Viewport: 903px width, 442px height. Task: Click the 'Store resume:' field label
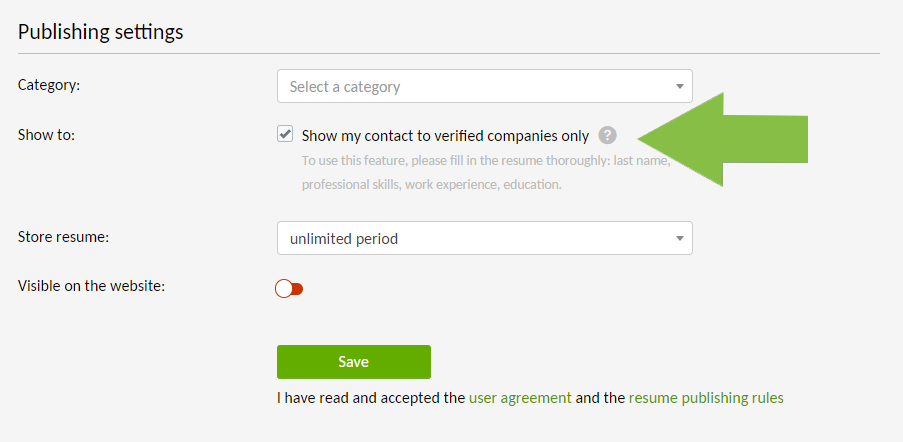pyautogui.click(x=63, y=237)
